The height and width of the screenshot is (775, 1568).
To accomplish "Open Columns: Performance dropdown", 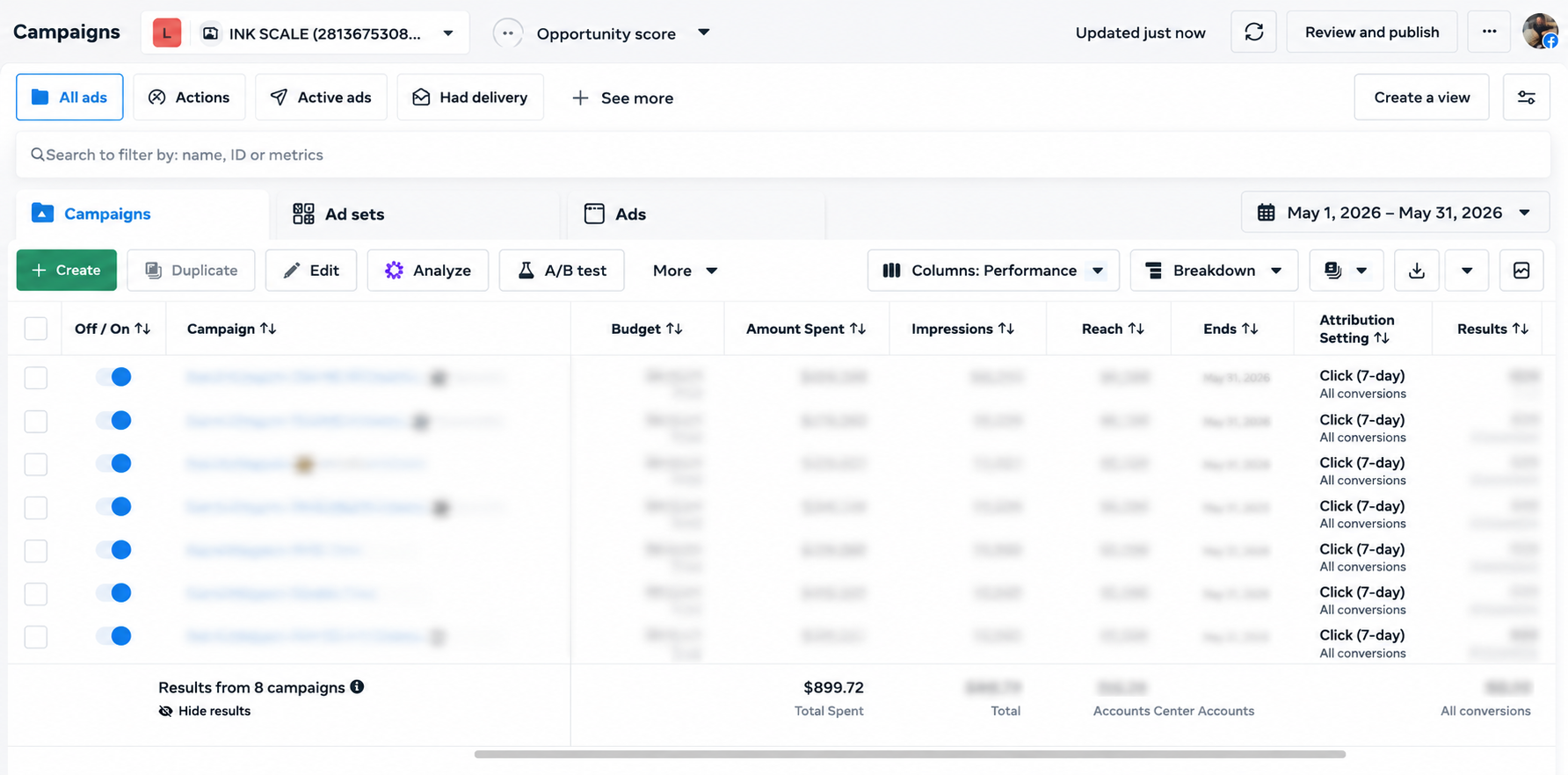I will [993, 271].
